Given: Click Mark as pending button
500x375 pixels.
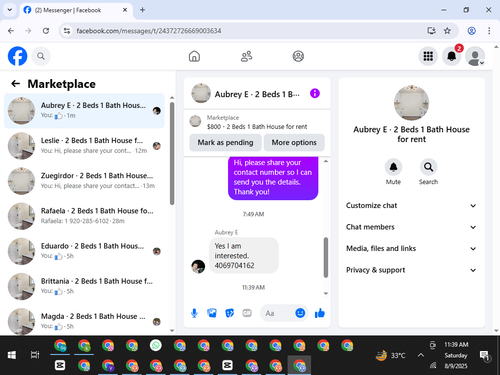Looking at the screenshot, I should (x=225, y=142).
